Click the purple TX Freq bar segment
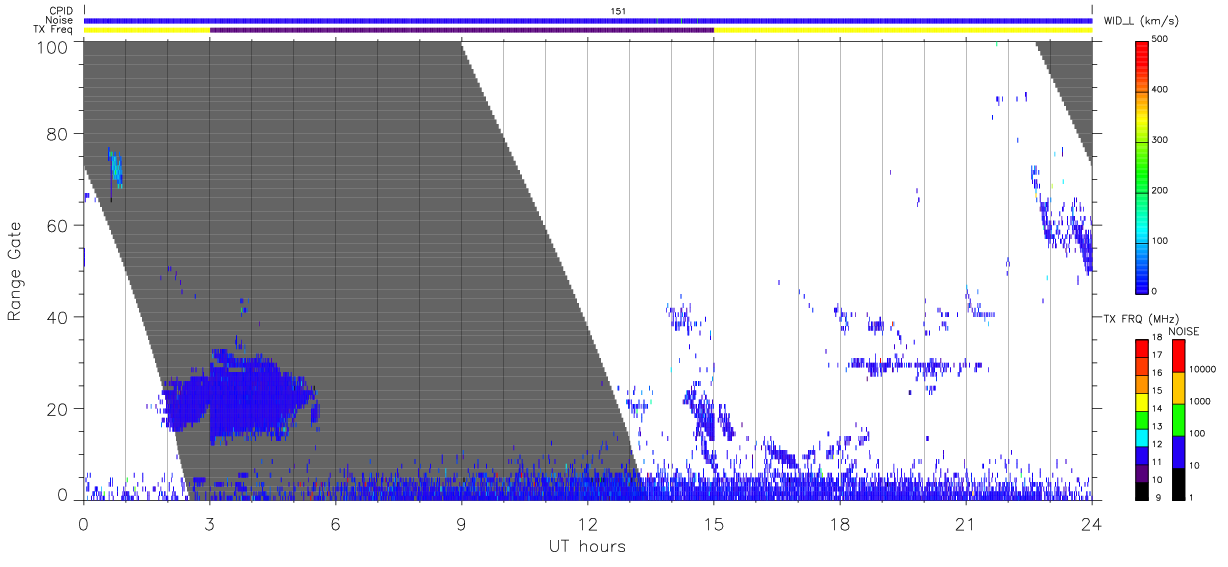Viewport: 1228px width, 567px height. [462, 30]
